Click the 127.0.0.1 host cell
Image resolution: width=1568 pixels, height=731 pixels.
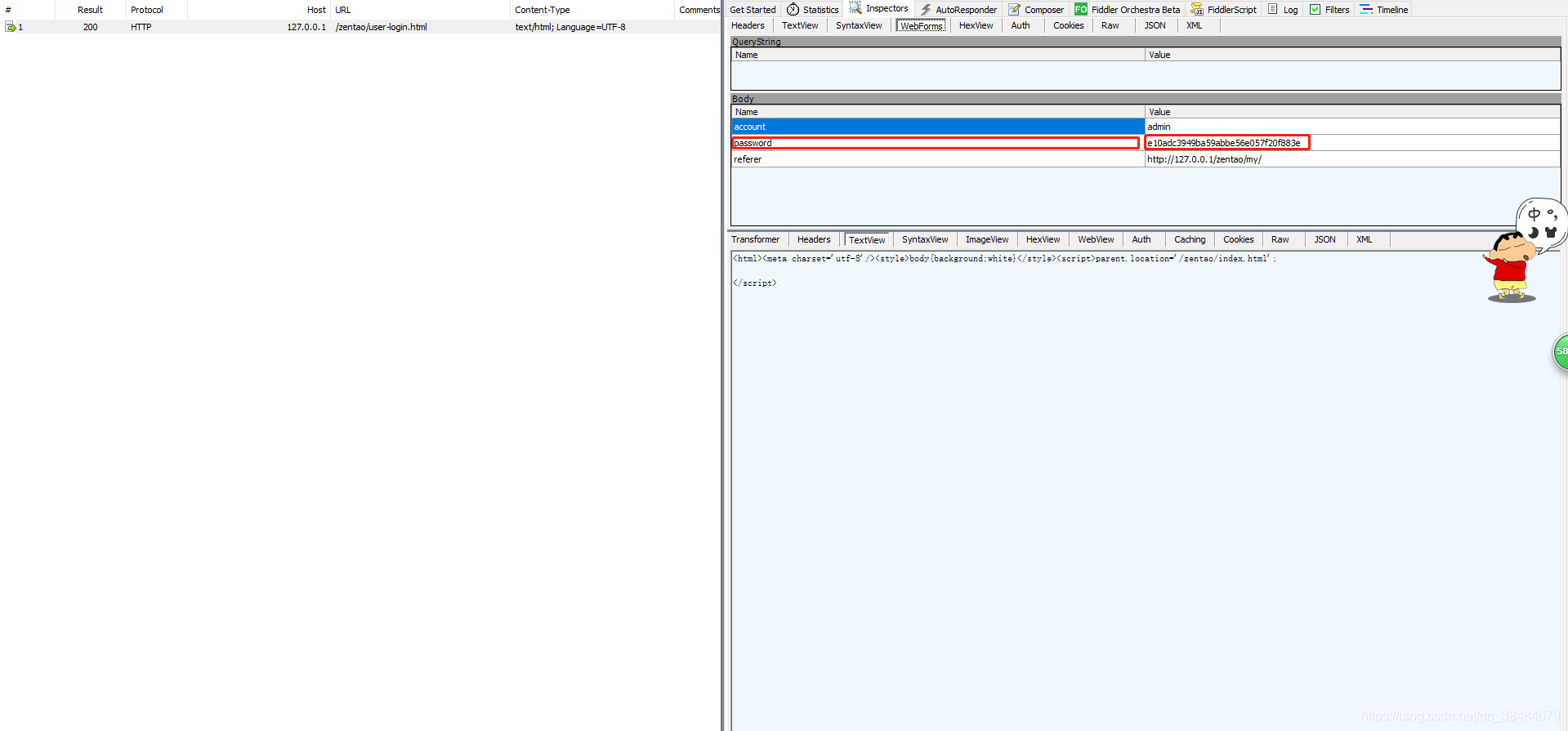tap(306, 27)
